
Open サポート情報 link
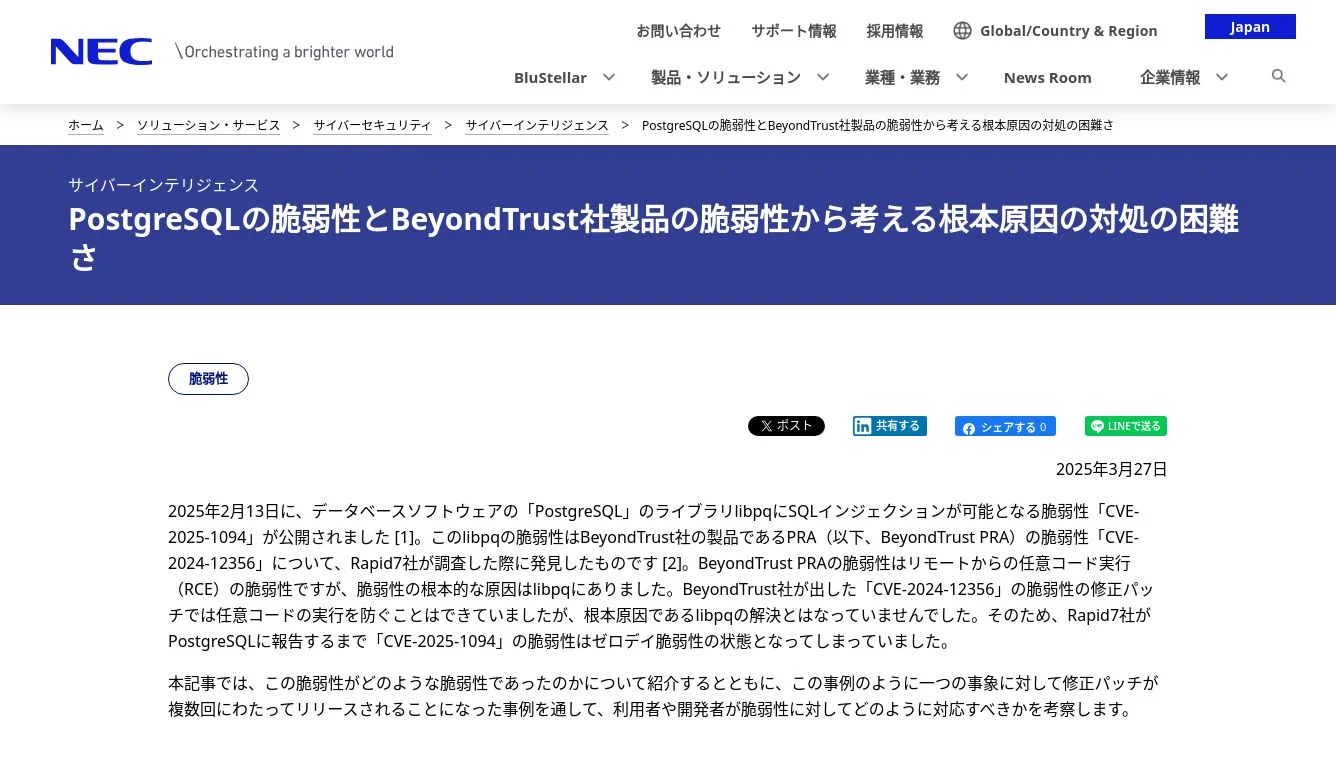click(x=794, y=31)
